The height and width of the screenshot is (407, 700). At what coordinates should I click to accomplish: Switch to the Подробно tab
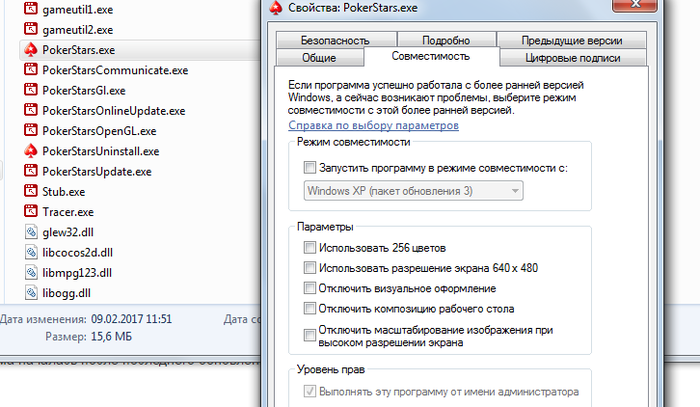point(446,40)
